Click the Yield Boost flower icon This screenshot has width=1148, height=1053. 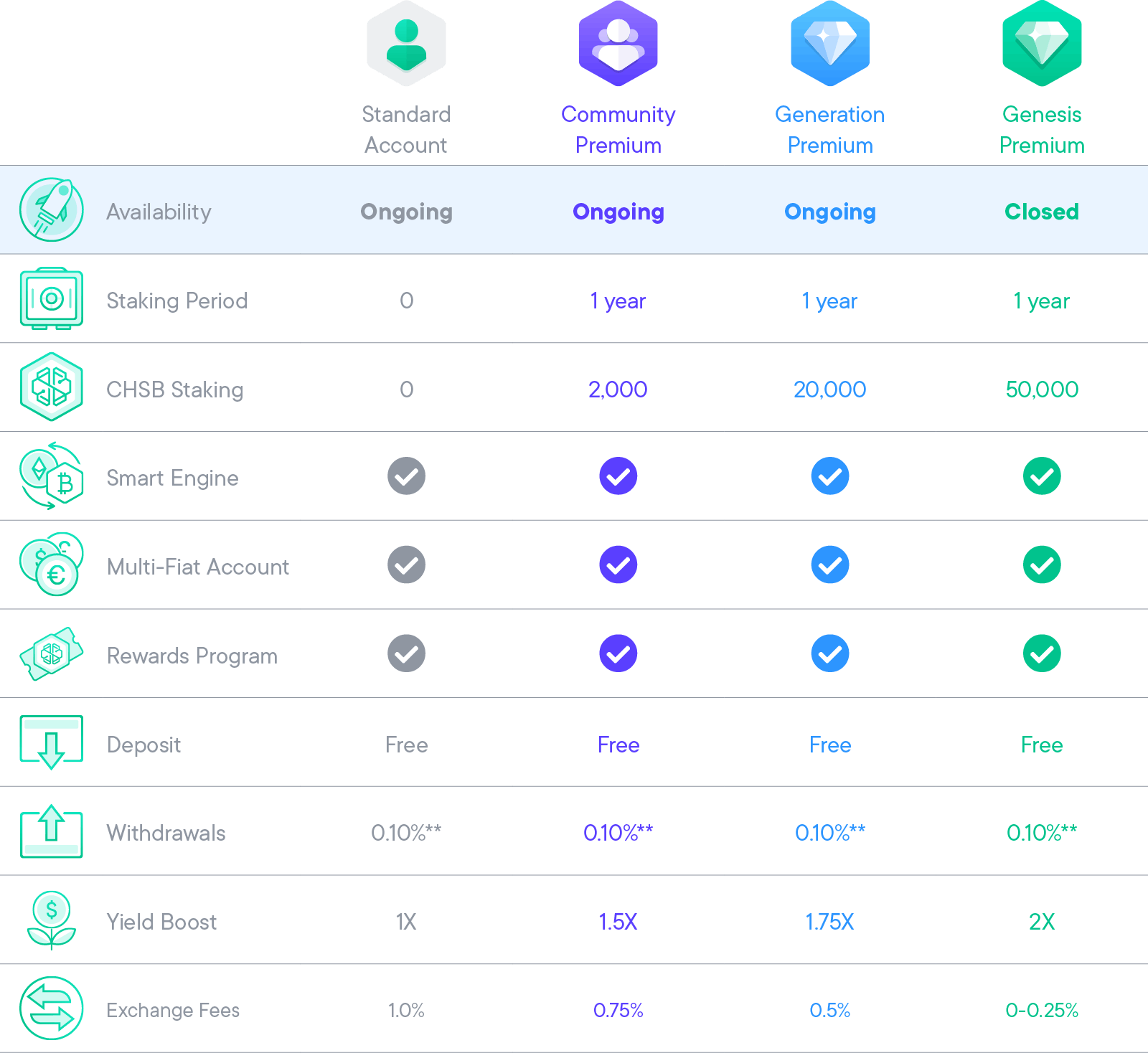(52, 920)
